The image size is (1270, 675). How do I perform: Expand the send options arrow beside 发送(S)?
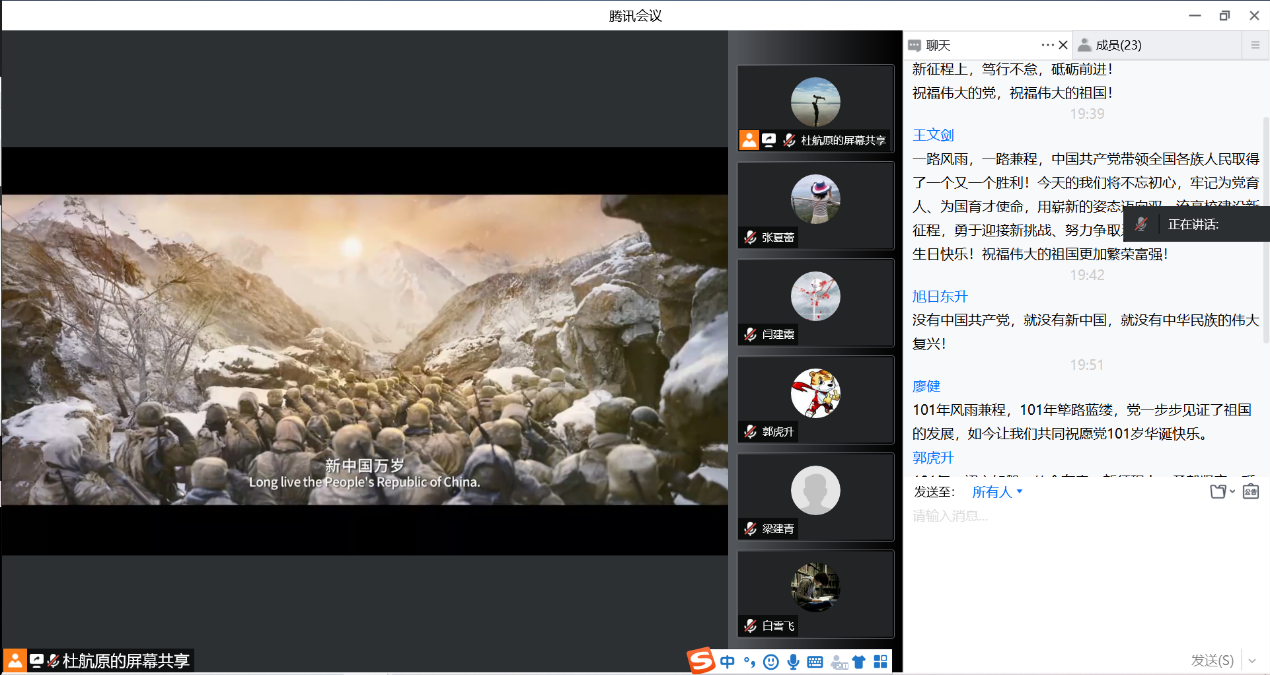[1251, 660]
